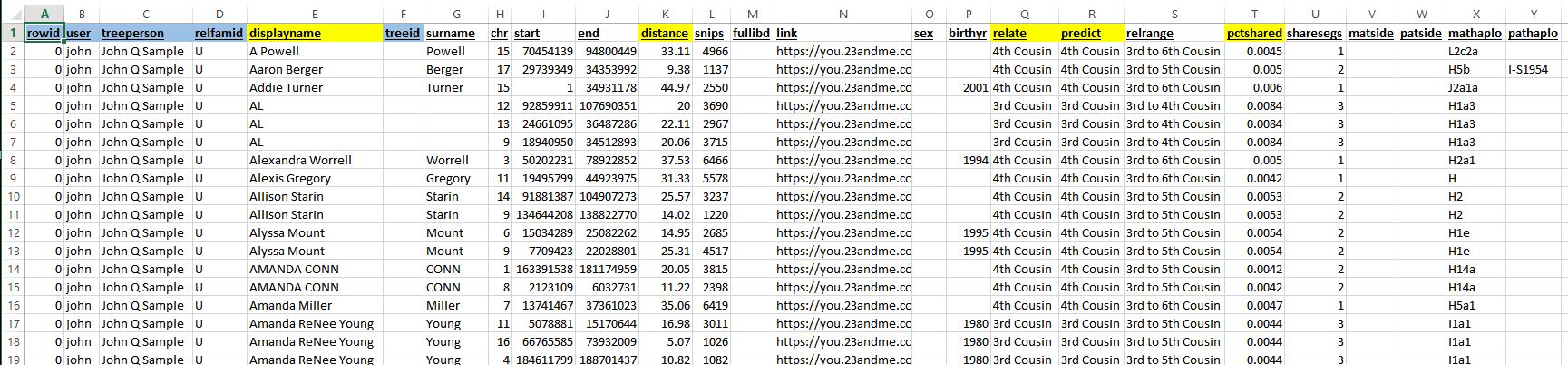Viewport: 1568px width, 365px height.
Task: Select the yellow relate header cell
Action: [x=1024, y=33]
